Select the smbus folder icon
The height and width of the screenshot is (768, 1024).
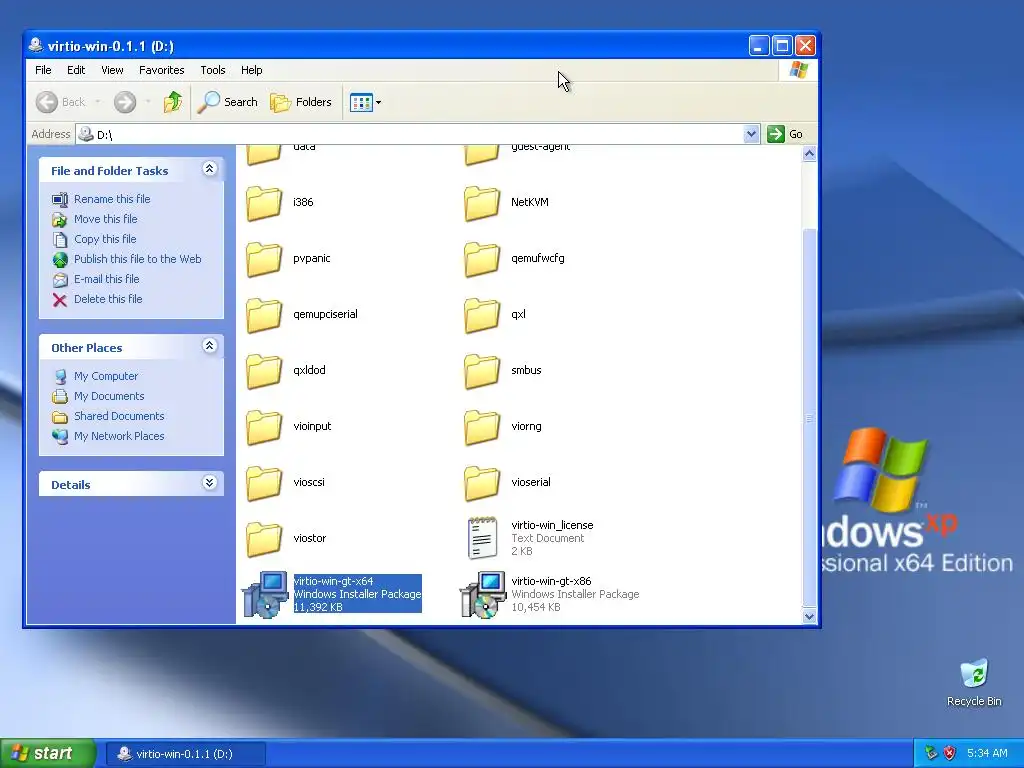pyautogui.click(x=482, y=370)
